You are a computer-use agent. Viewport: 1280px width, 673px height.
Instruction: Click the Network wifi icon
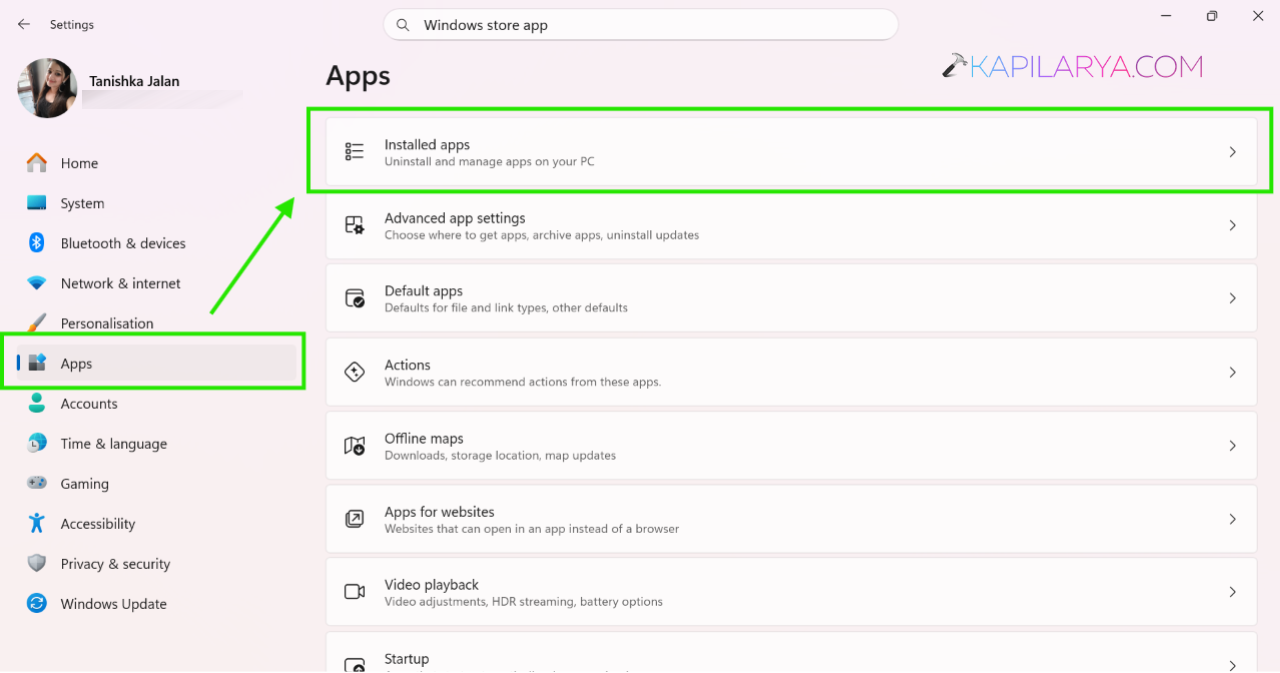point(37,283)
